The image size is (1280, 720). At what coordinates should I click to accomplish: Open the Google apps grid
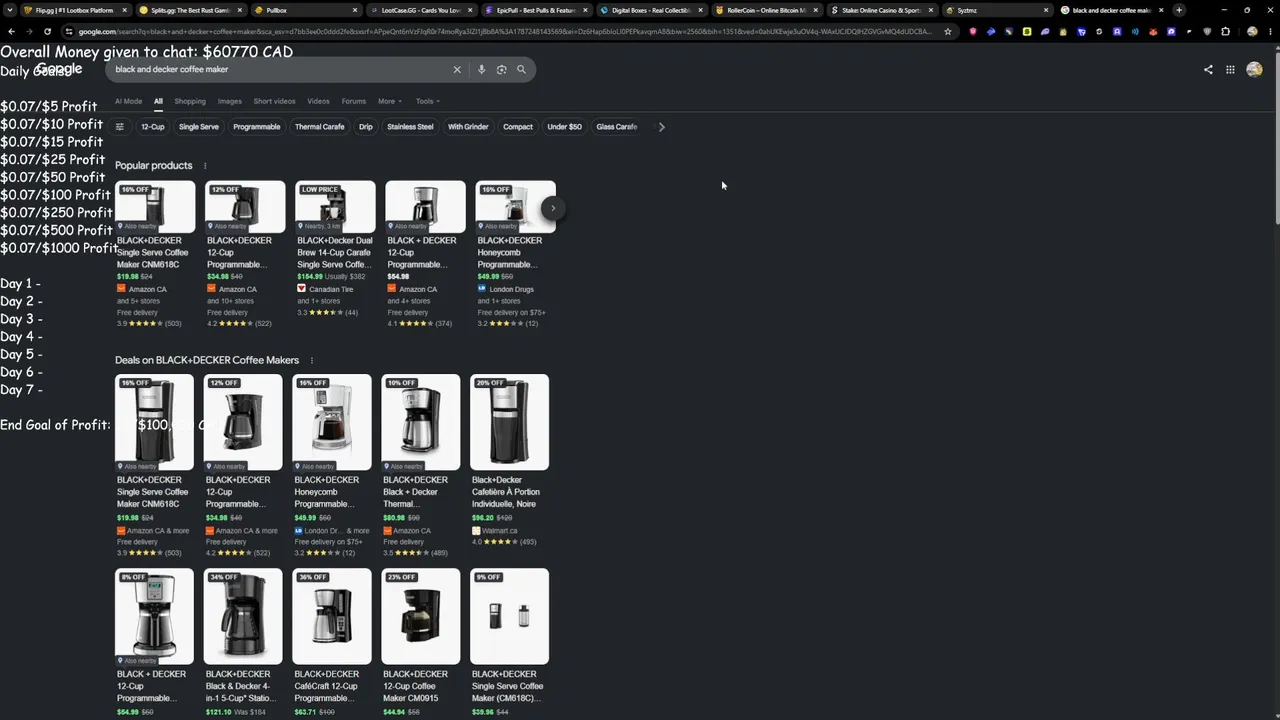1230,70
